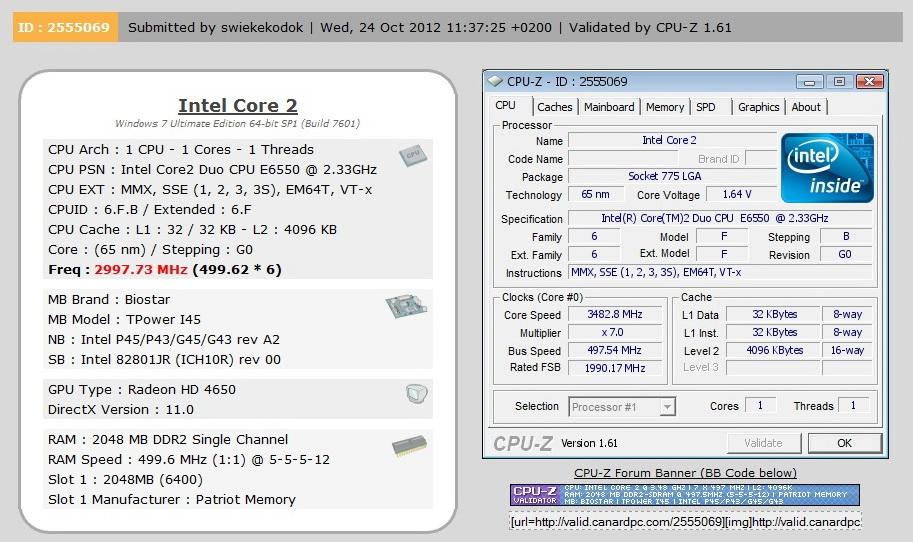Open the About tab
Viewport: 913px width, 542px height.
806,107
